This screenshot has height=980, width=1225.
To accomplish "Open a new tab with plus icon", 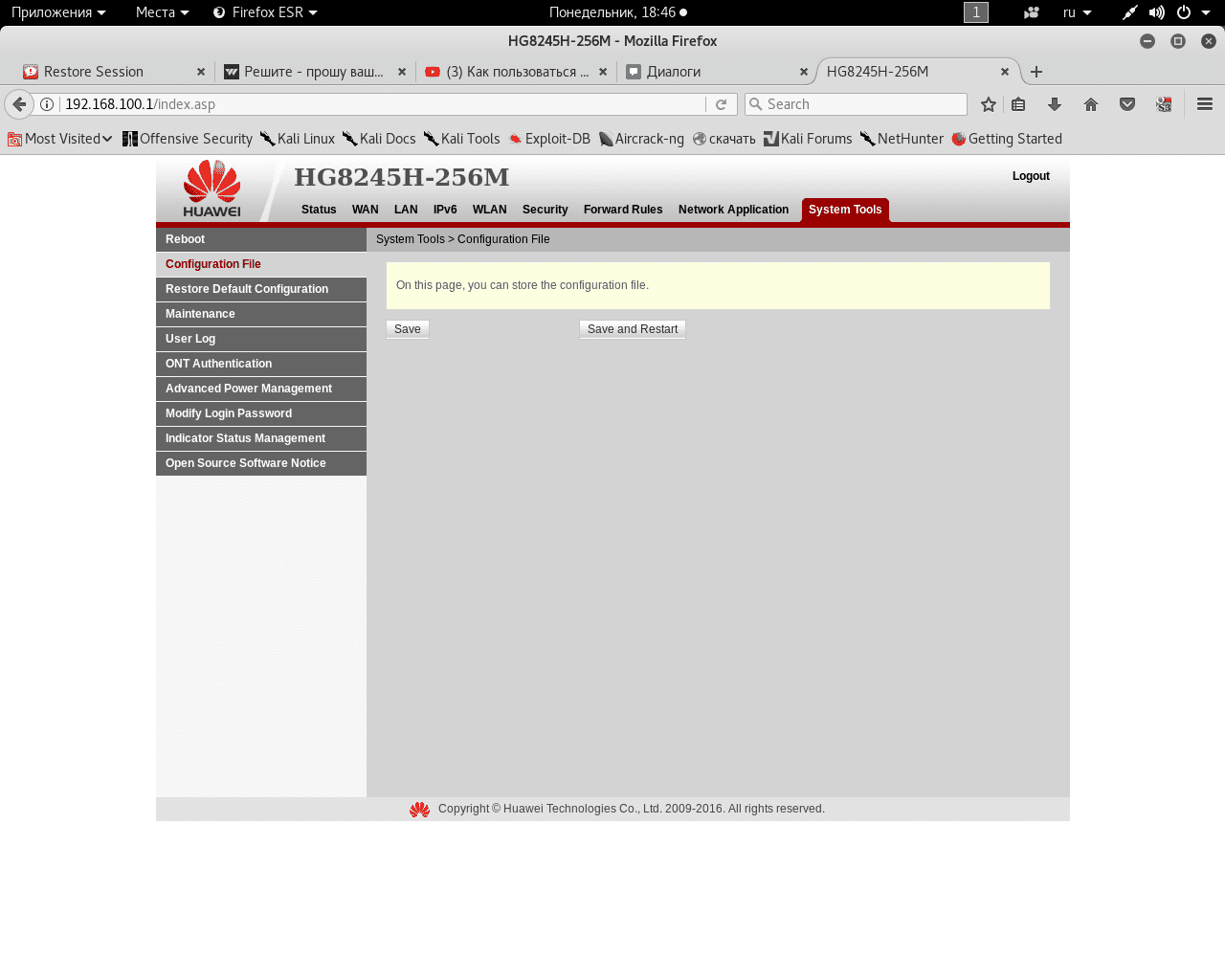I will pyautogui.click(x=1036, y=72).
